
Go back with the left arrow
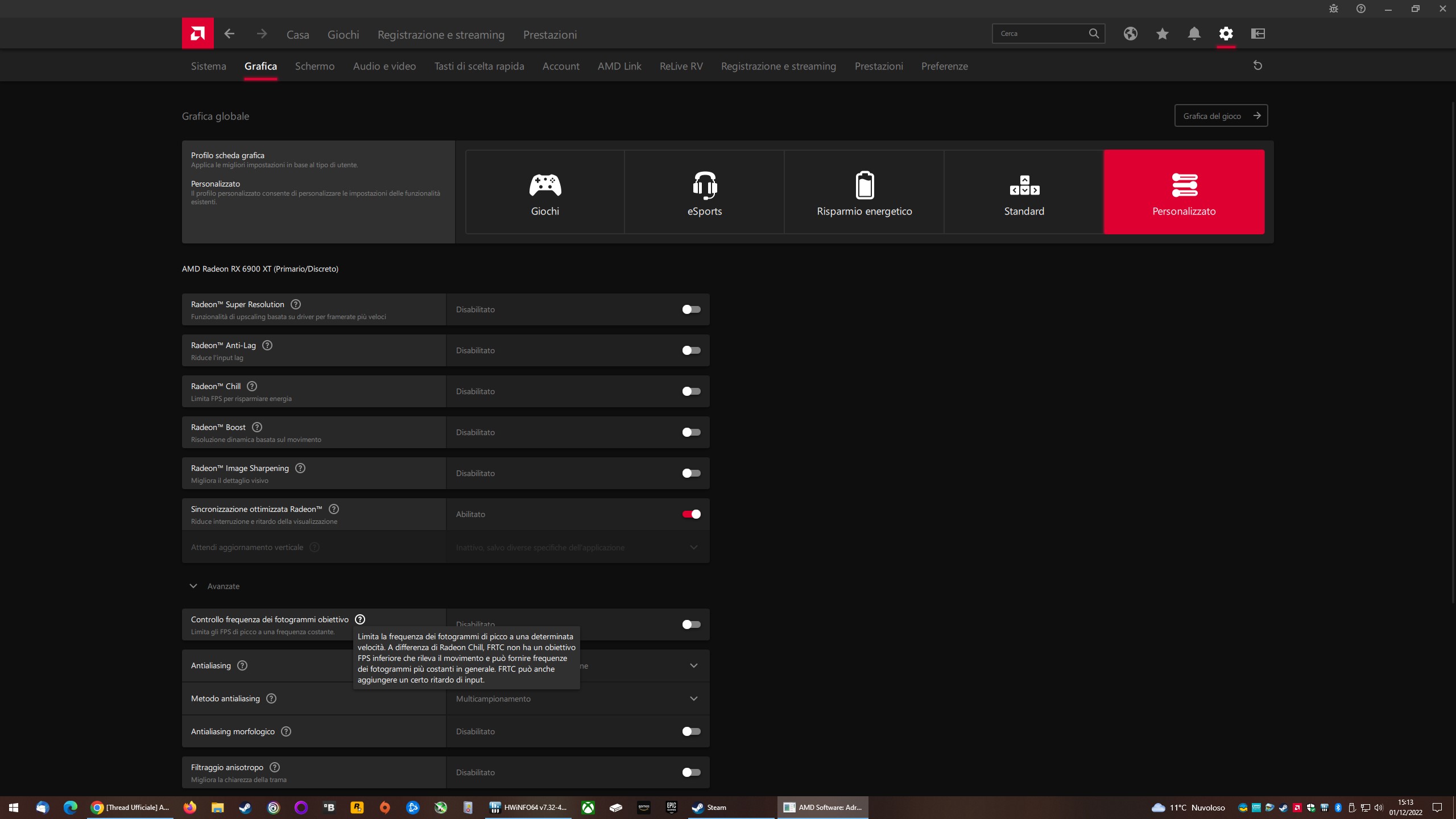click(x=229, y=34)
